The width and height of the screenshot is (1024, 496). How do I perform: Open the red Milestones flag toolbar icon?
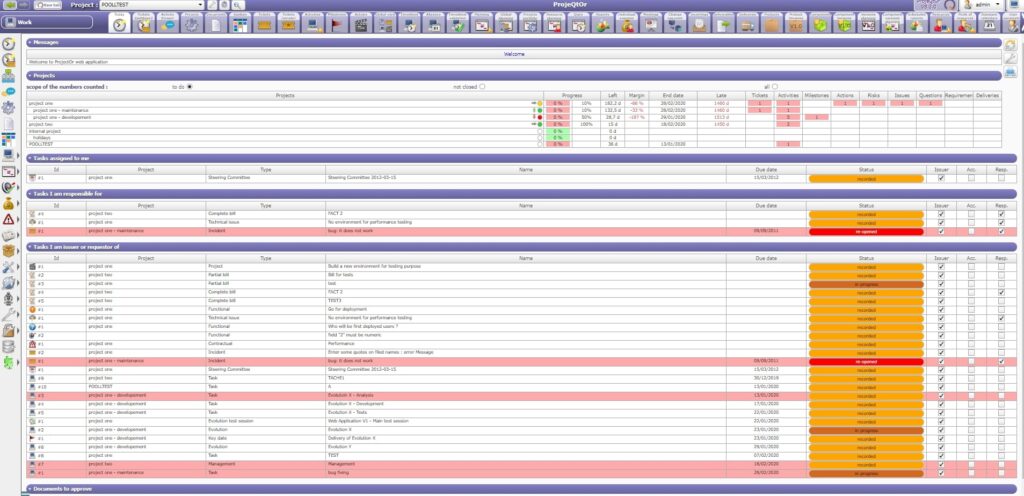pyautogui.click(x=336, y=24)
